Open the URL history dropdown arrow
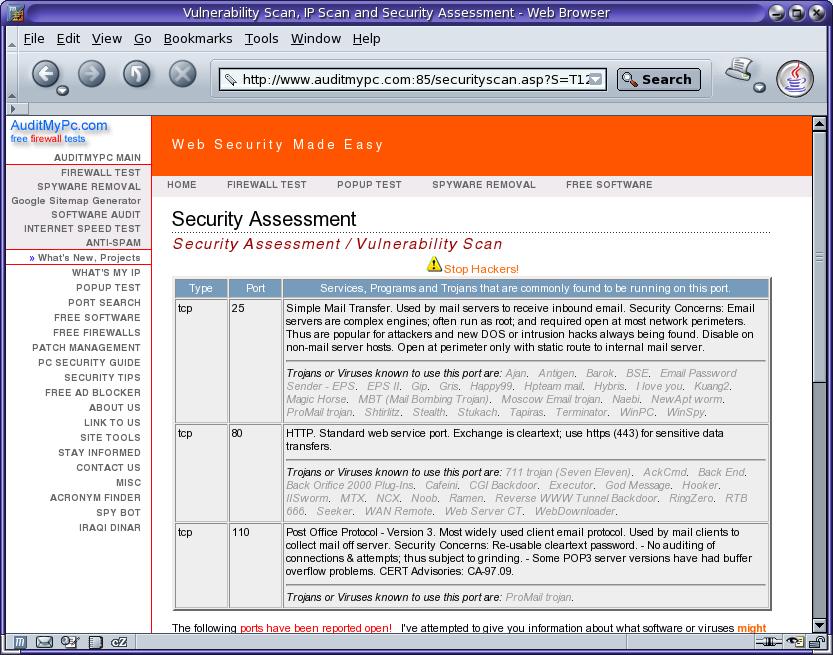The height and width of the screenshot is (655, 833). (x=597, y=80)
